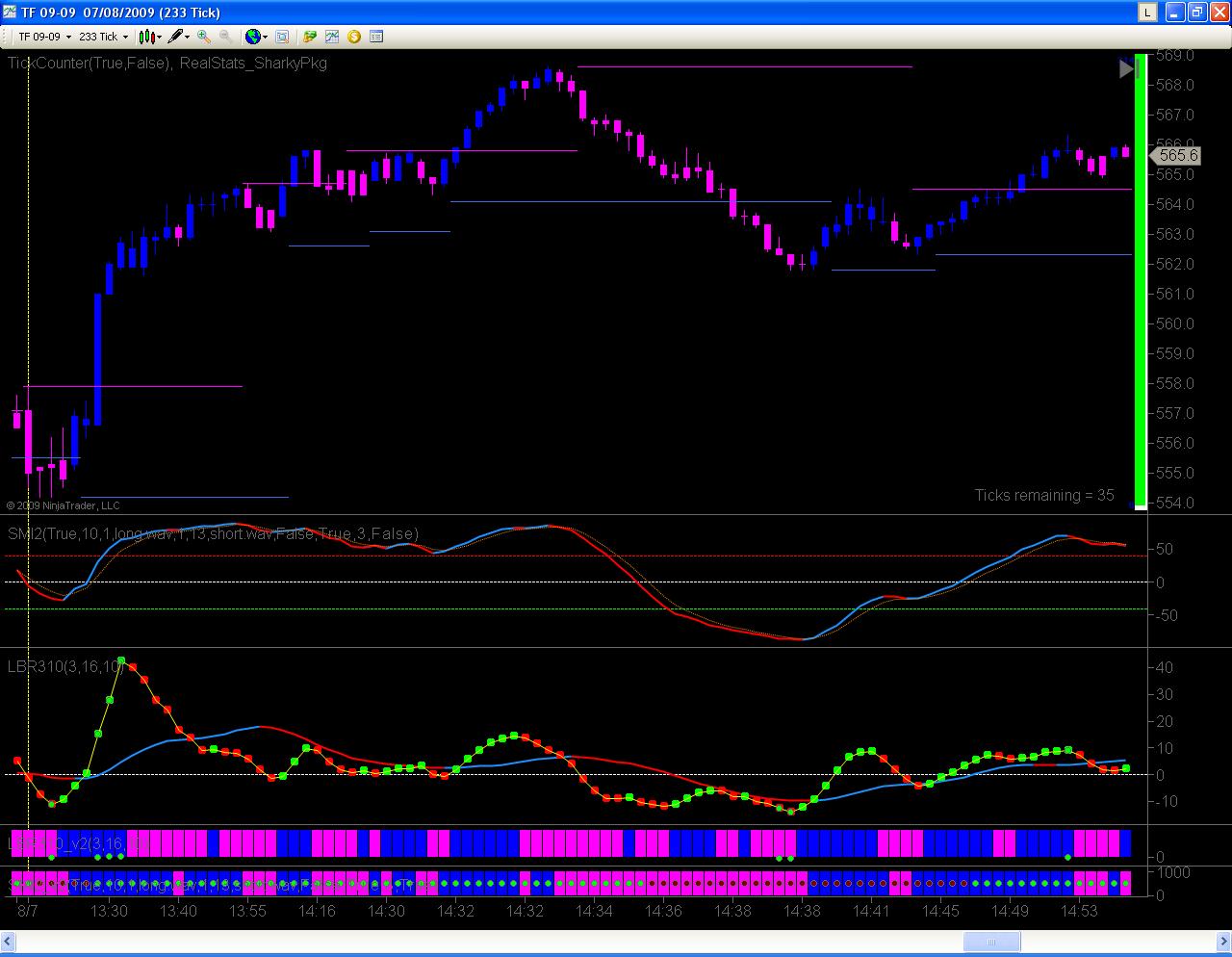Click the 565.6 current price marker

(x=1176, y=155)
